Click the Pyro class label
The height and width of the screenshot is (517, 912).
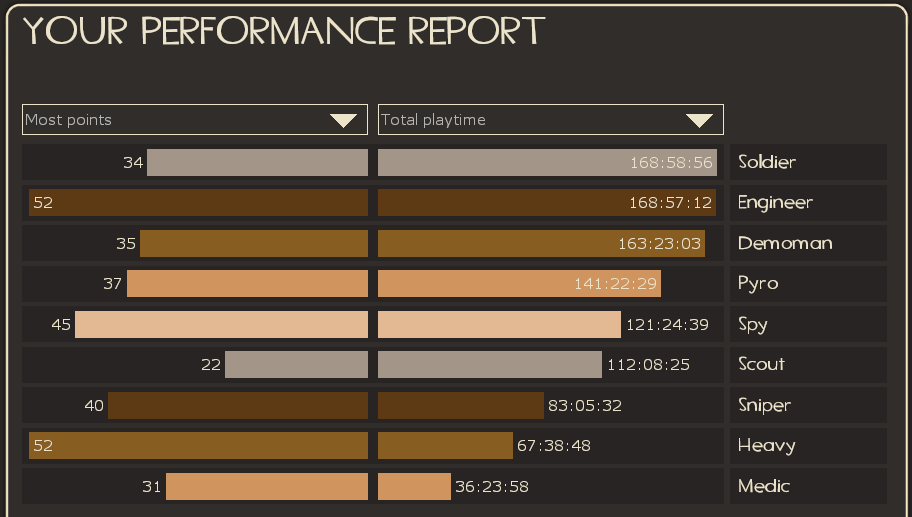tap(758, 284)
